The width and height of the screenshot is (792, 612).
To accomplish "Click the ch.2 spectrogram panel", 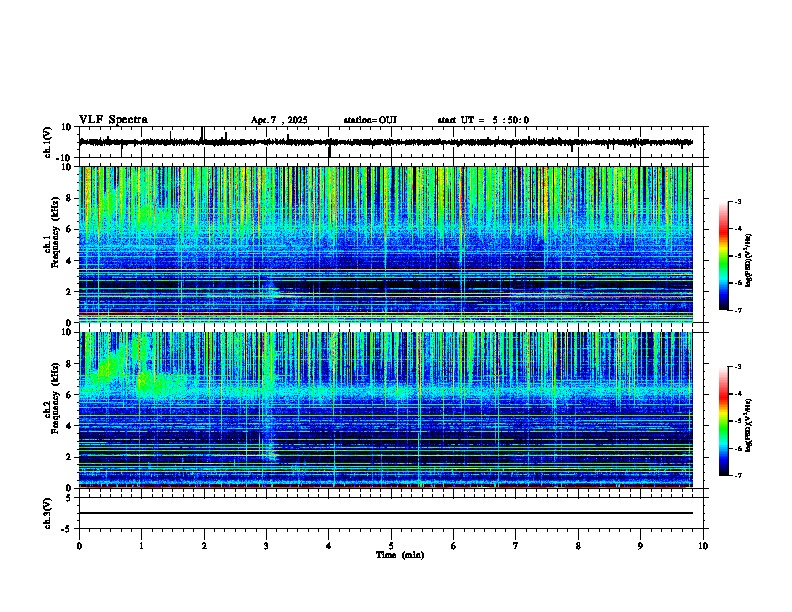I will [x=385, y=410].
